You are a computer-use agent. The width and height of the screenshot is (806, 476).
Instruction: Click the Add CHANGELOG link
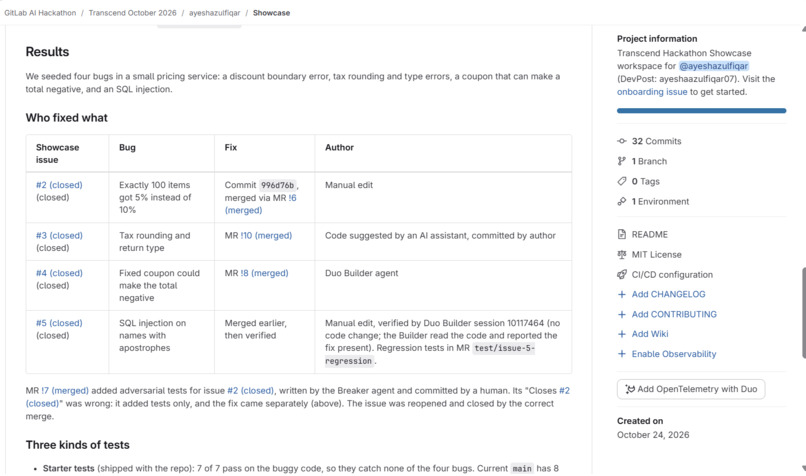coord(668,294)
